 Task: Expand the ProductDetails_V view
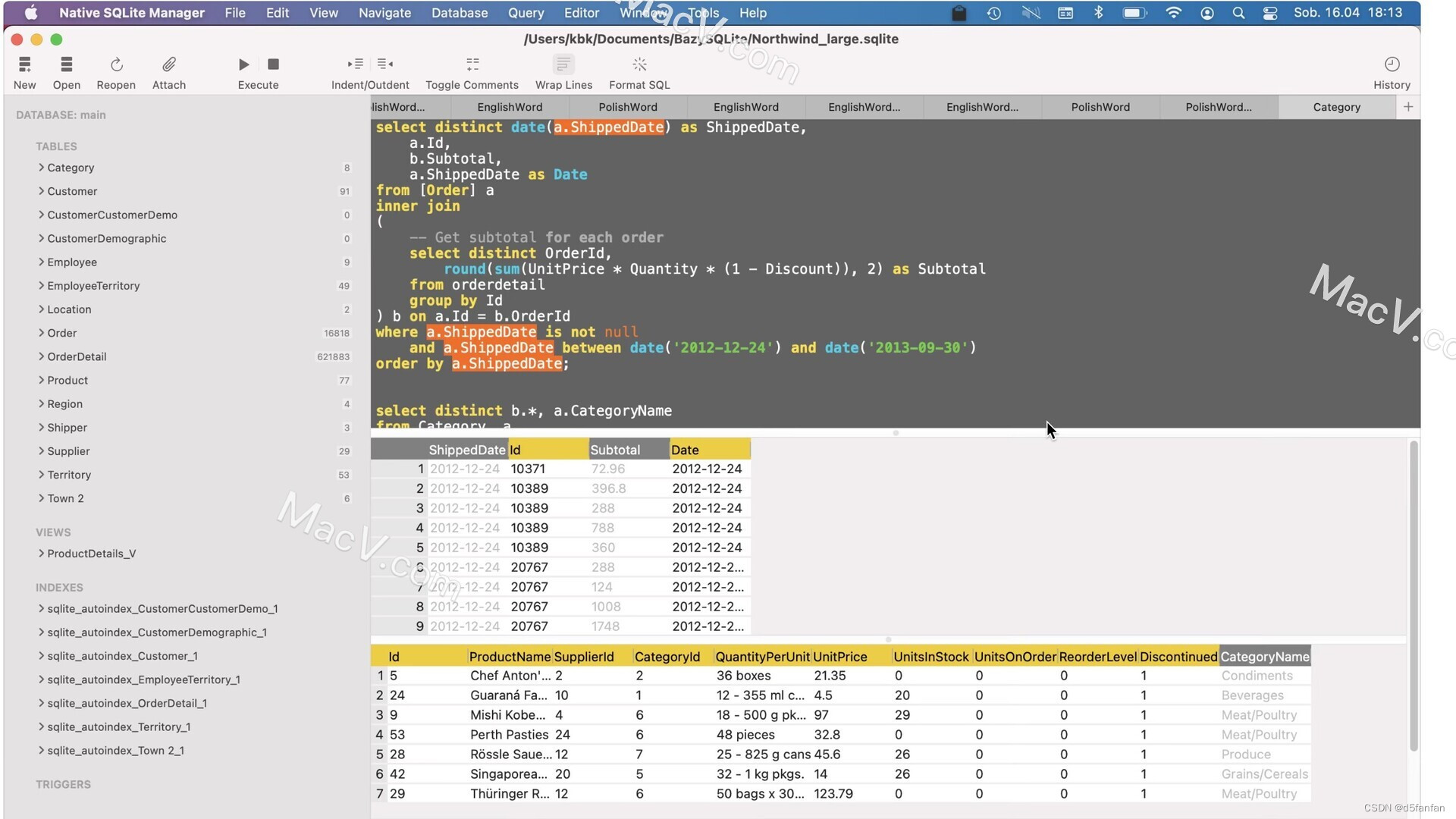pyautogui.click(x=41, y=554)
